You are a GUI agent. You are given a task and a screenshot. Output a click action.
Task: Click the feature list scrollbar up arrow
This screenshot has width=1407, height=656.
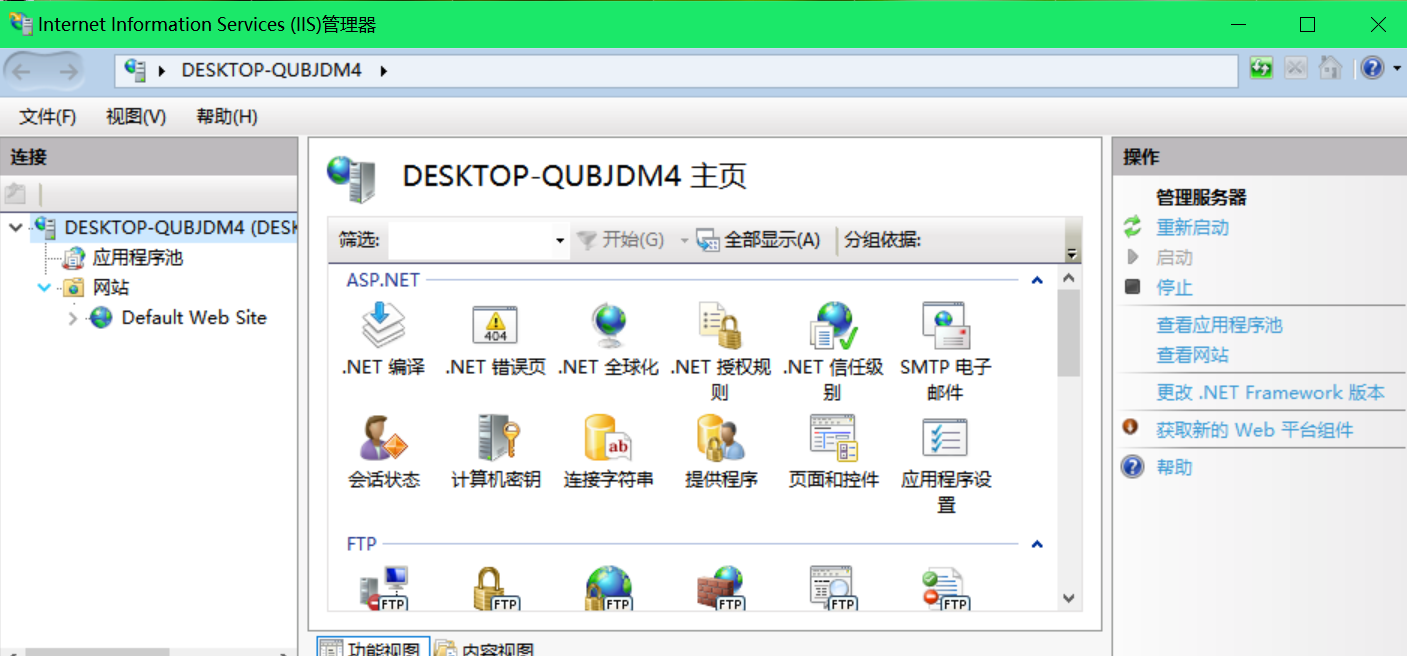[x=1068, y=277]
